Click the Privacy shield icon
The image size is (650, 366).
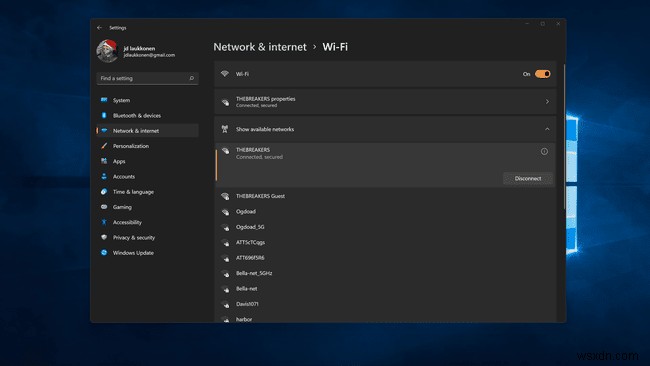[x=104, y=237]
